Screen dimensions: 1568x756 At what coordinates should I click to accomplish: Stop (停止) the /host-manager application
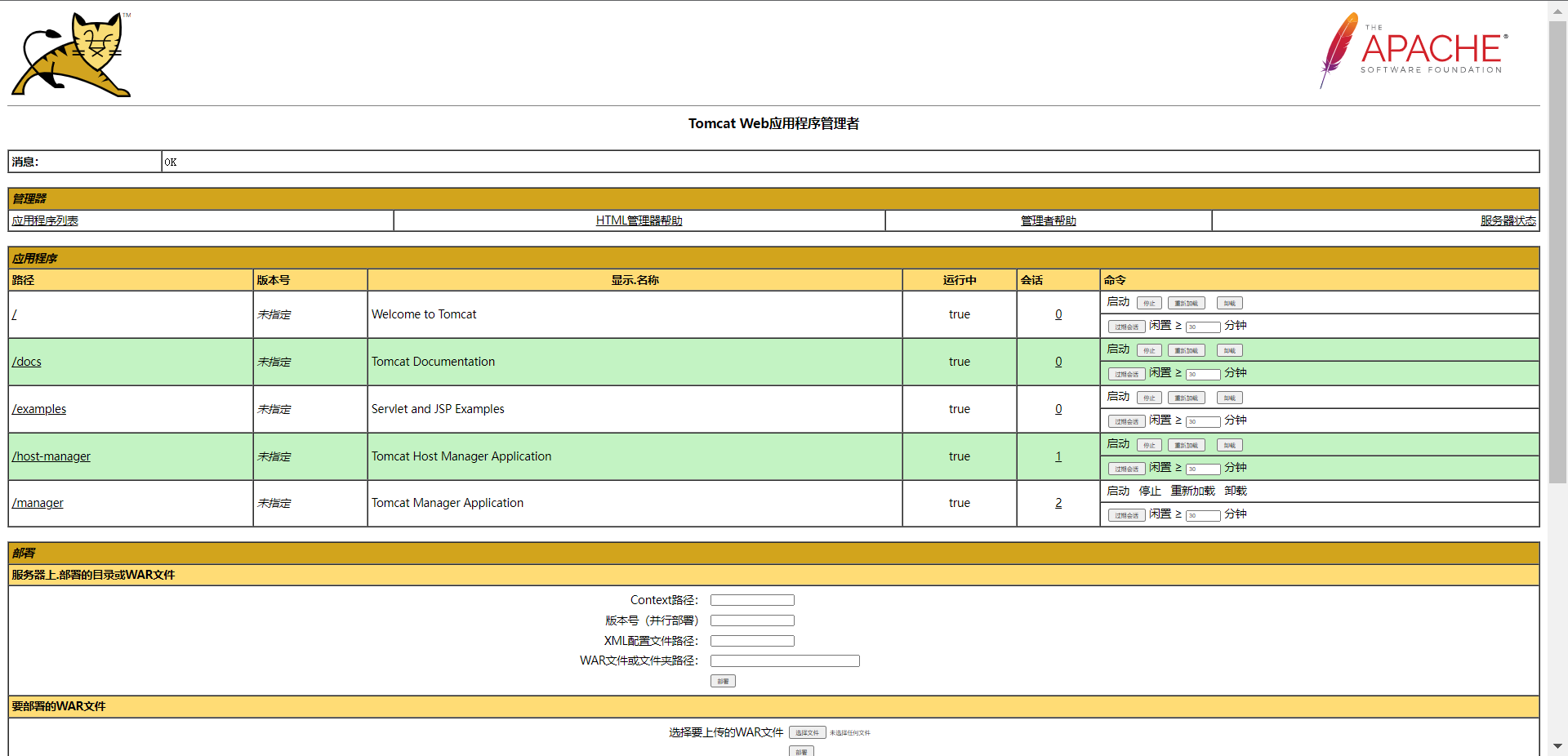click(x=1149, y=445)
